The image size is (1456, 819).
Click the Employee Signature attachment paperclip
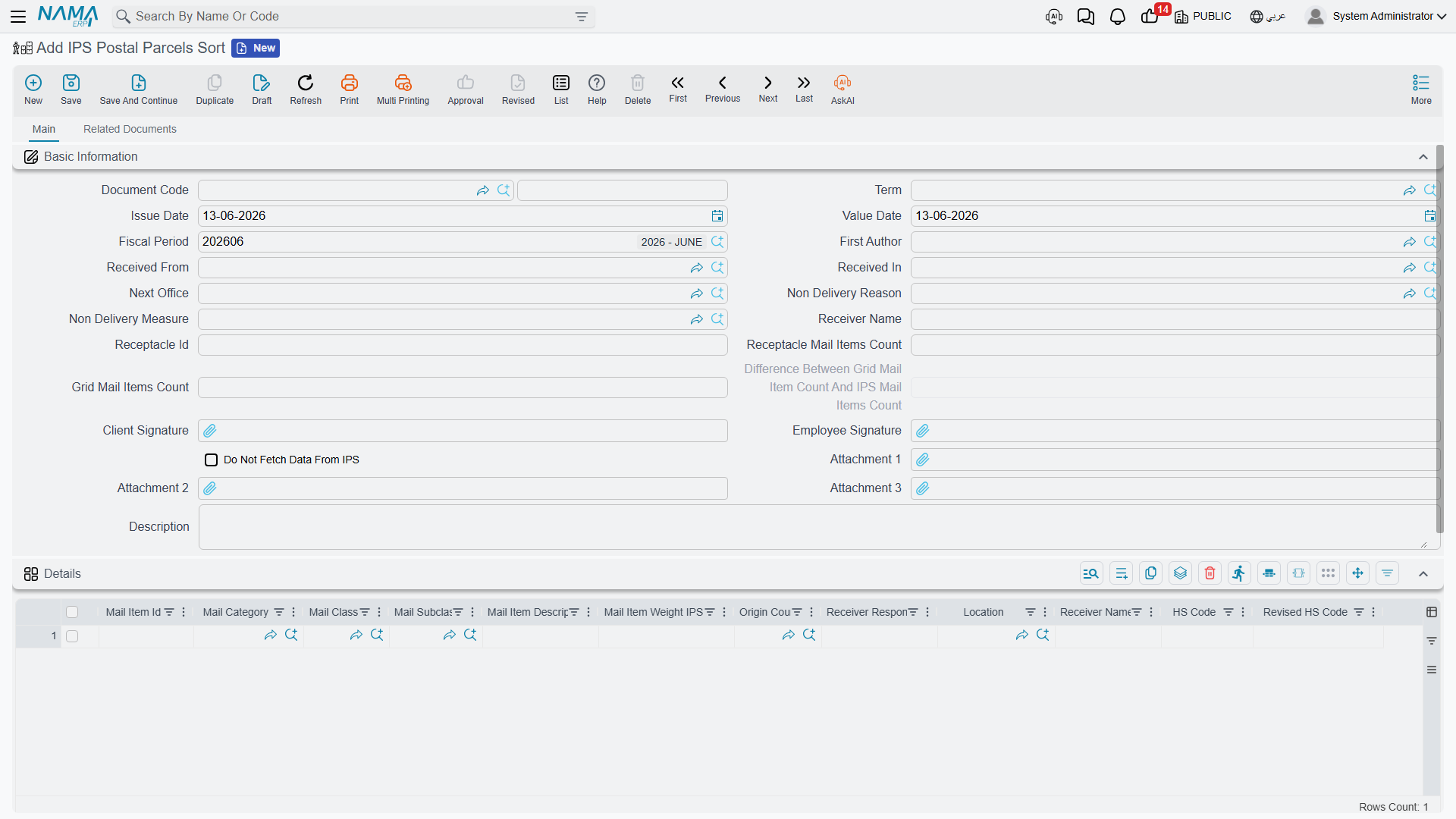click(x=923, y=431)
